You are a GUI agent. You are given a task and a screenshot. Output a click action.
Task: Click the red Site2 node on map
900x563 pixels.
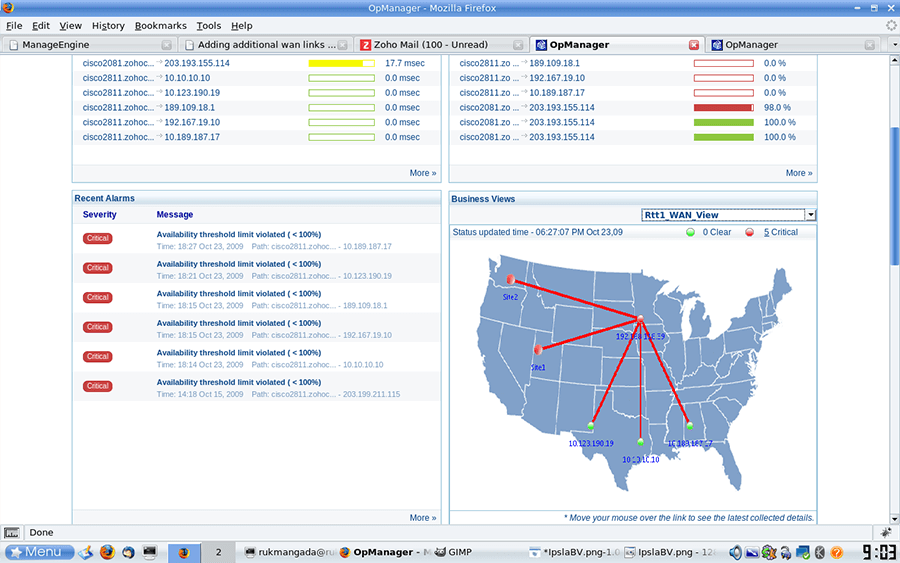point(510,279)
